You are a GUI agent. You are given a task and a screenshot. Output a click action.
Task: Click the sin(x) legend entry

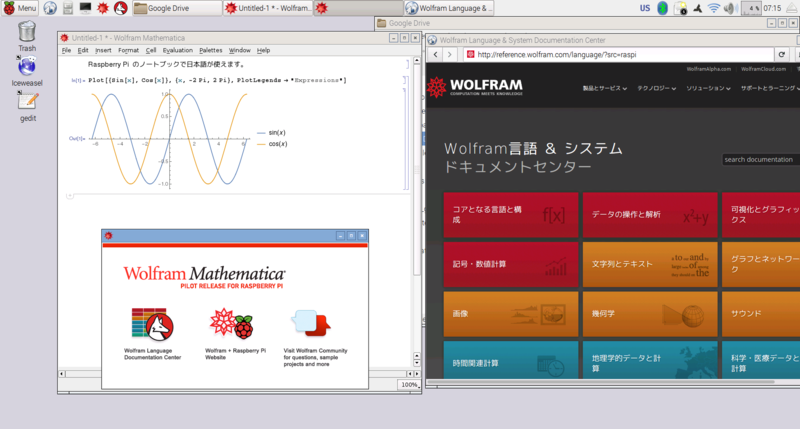click(271, 133)
